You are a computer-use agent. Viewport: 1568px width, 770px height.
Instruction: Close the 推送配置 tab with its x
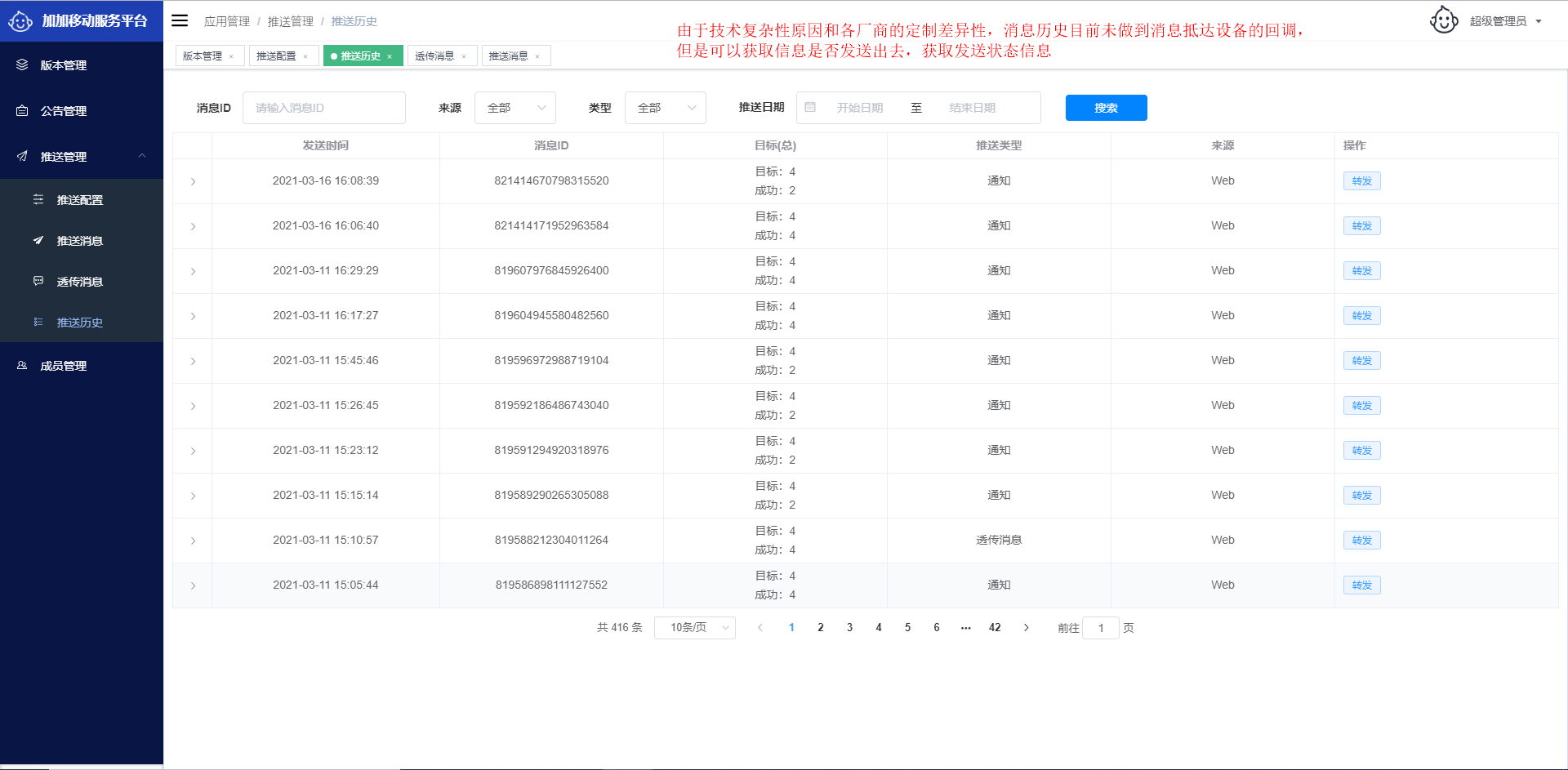(305, 56)
